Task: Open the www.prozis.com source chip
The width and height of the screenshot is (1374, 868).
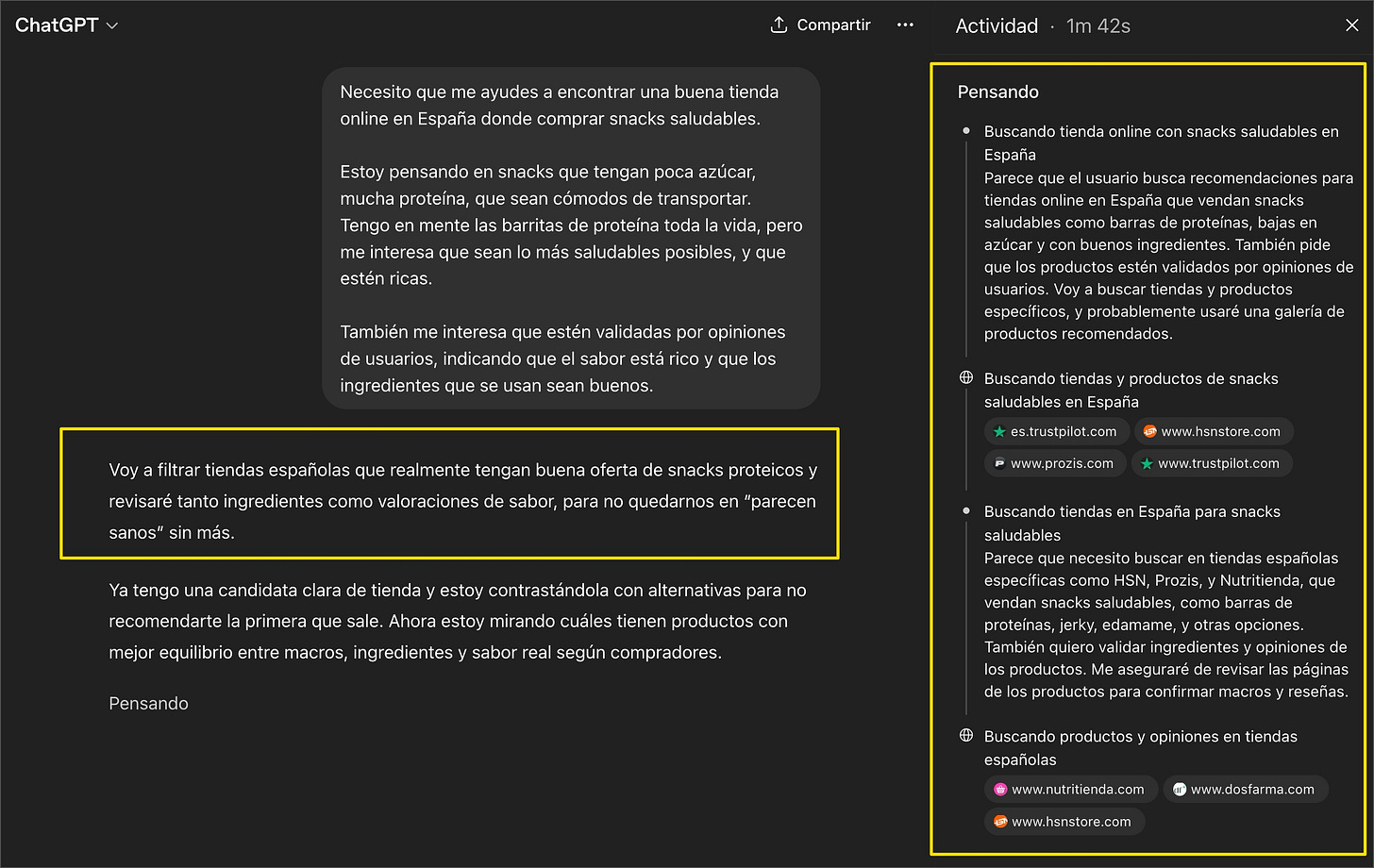Action: tap(1054, 463)
